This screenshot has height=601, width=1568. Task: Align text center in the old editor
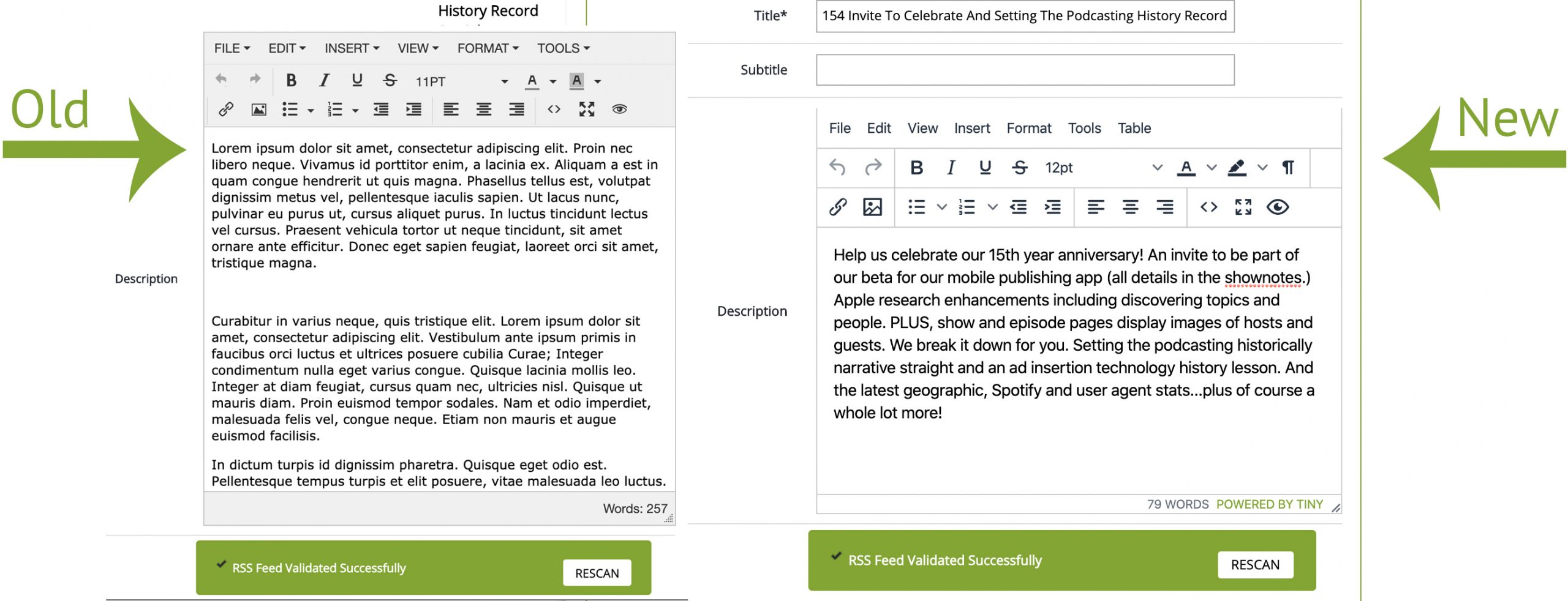tap(484, 110)
